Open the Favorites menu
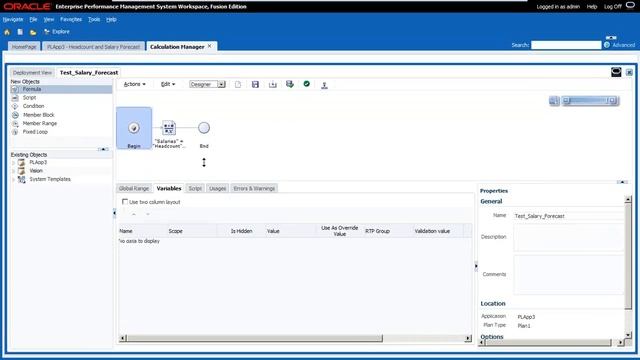The image size is (640, 360). point(71,19)
